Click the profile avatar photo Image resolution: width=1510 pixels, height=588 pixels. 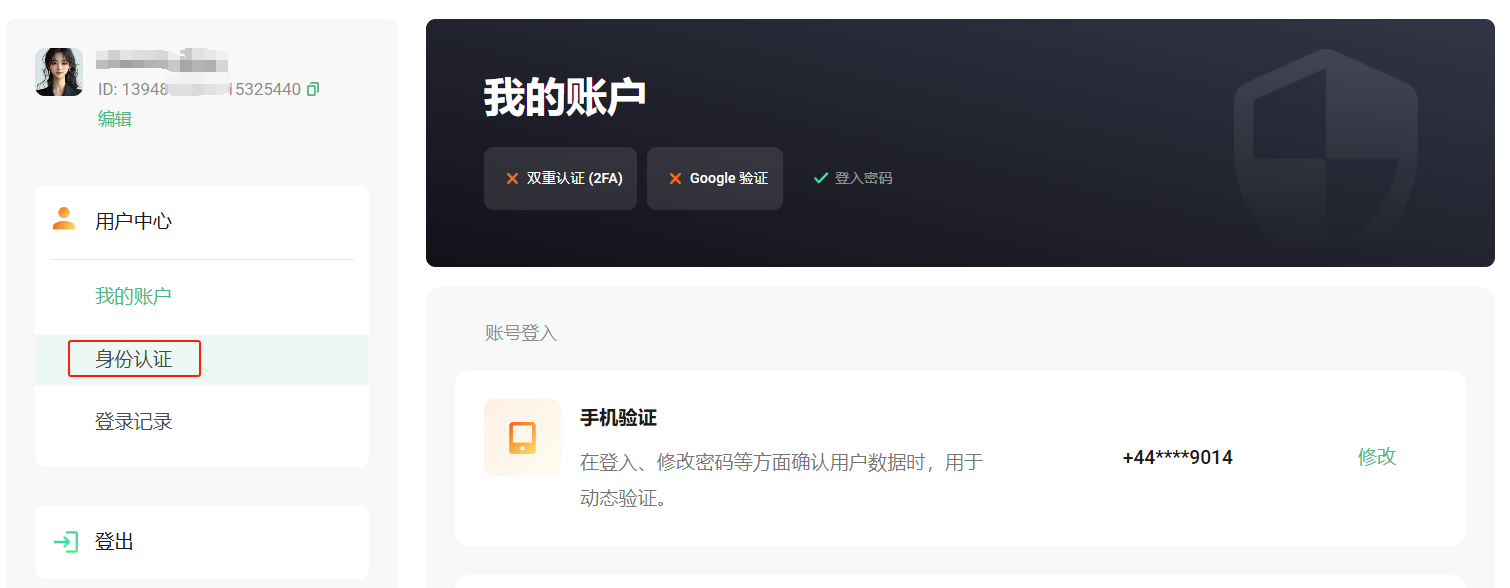point(59,73)
